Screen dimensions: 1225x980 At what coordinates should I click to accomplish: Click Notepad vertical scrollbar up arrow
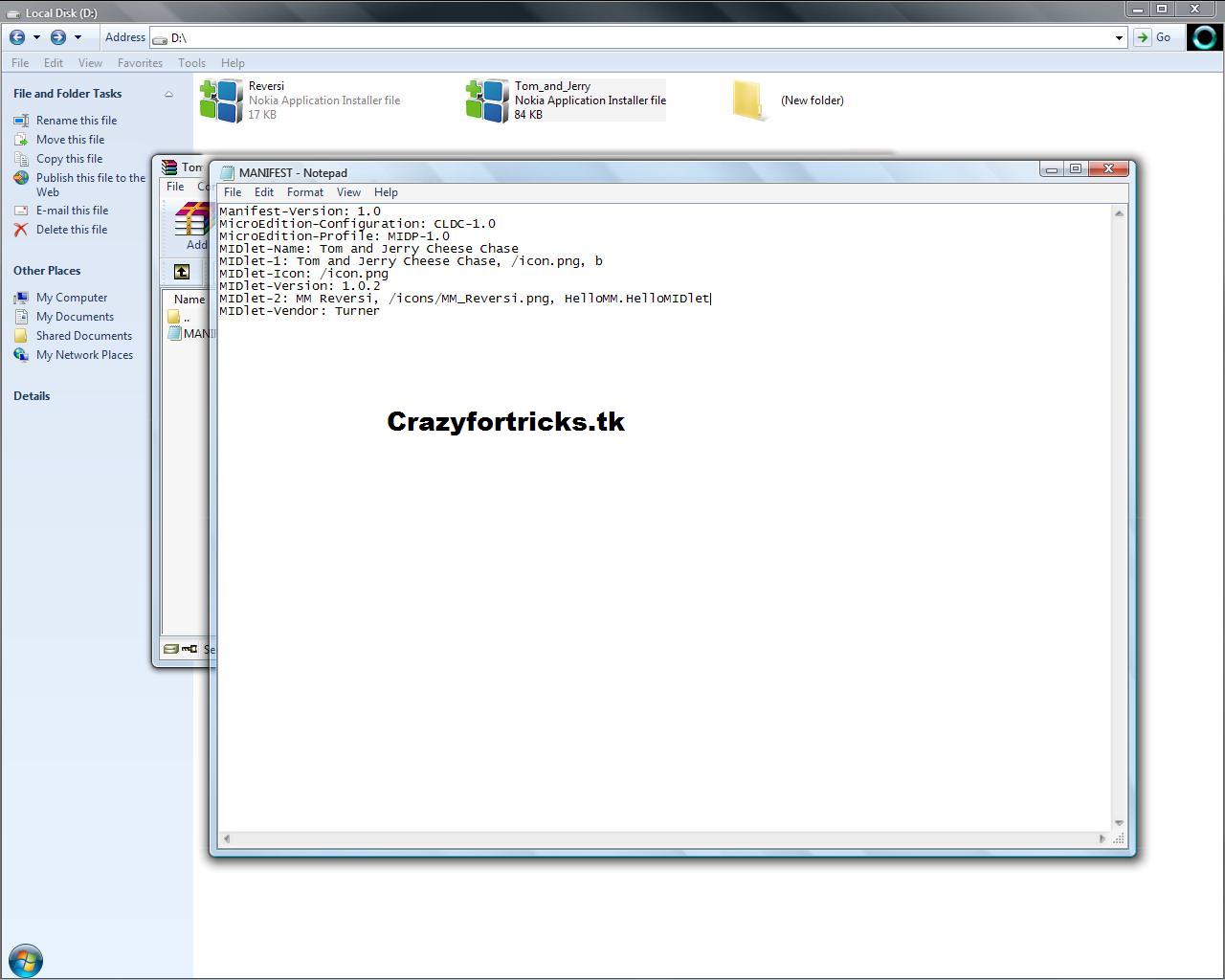pyautogui.click(x=1118, y=212)
